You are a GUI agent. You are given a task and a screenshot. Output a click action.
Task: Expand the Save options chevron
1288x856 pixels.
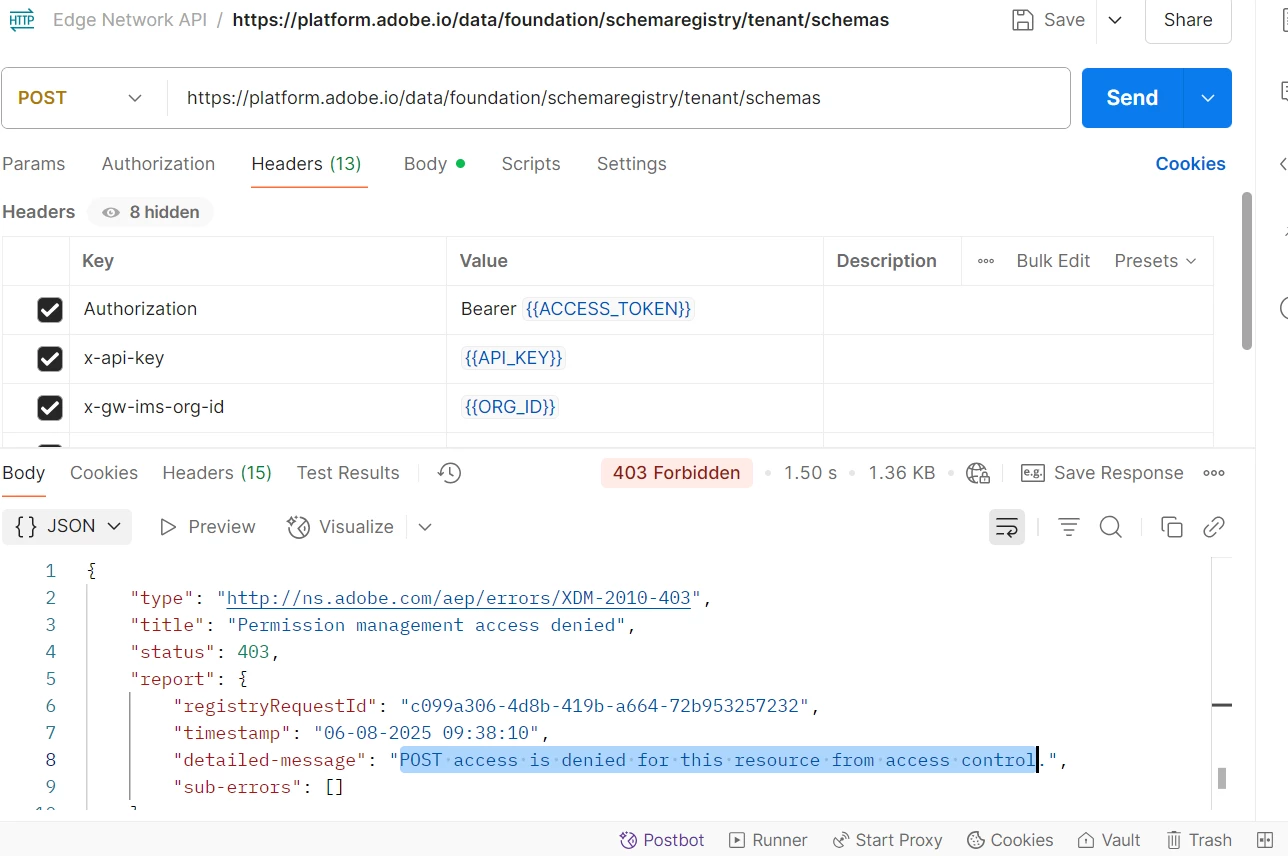[1116, 20]
